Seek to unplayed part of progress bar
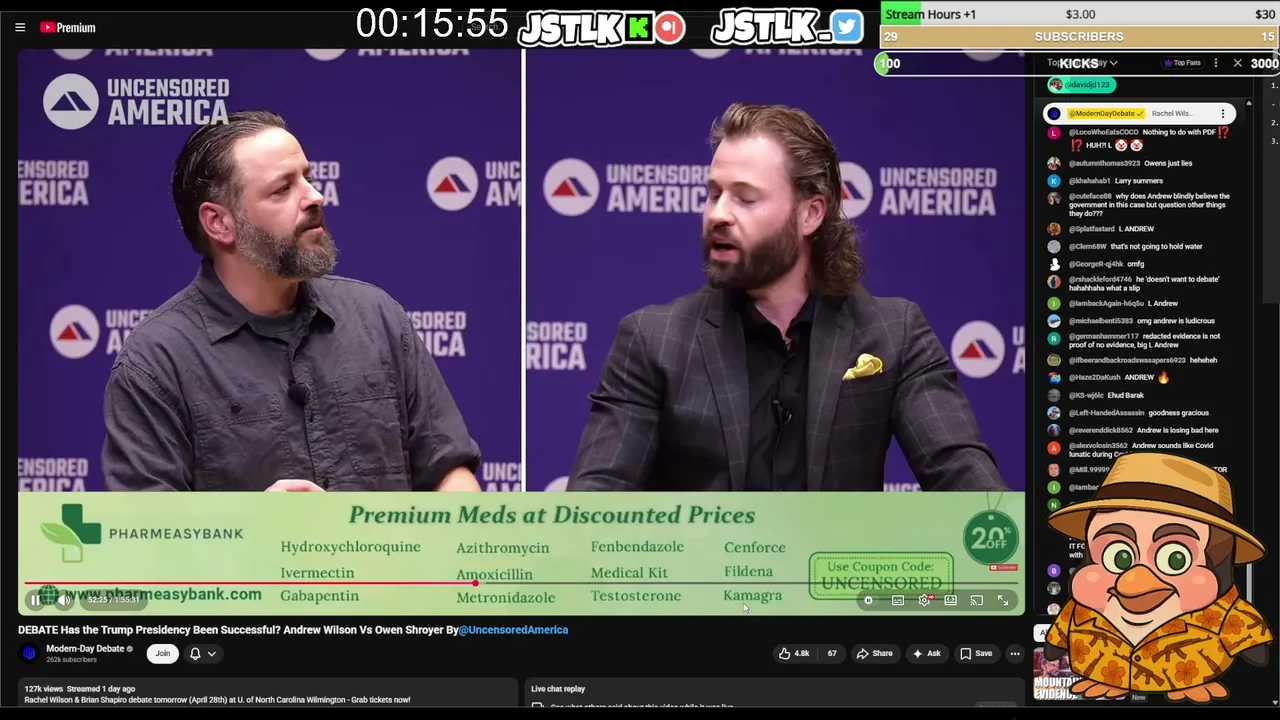The image size is (1280, 720). (x=745, y=582)
